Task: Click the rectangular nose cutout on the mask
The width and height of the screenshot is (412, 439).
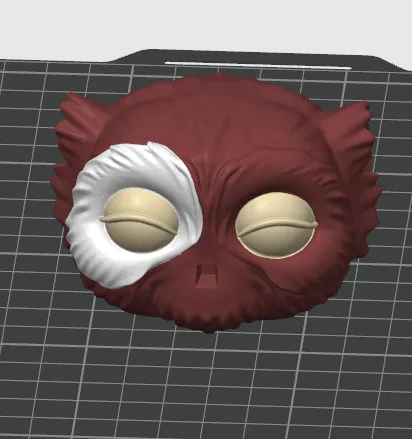Action: pyautogui.click(x=207, y=275)
